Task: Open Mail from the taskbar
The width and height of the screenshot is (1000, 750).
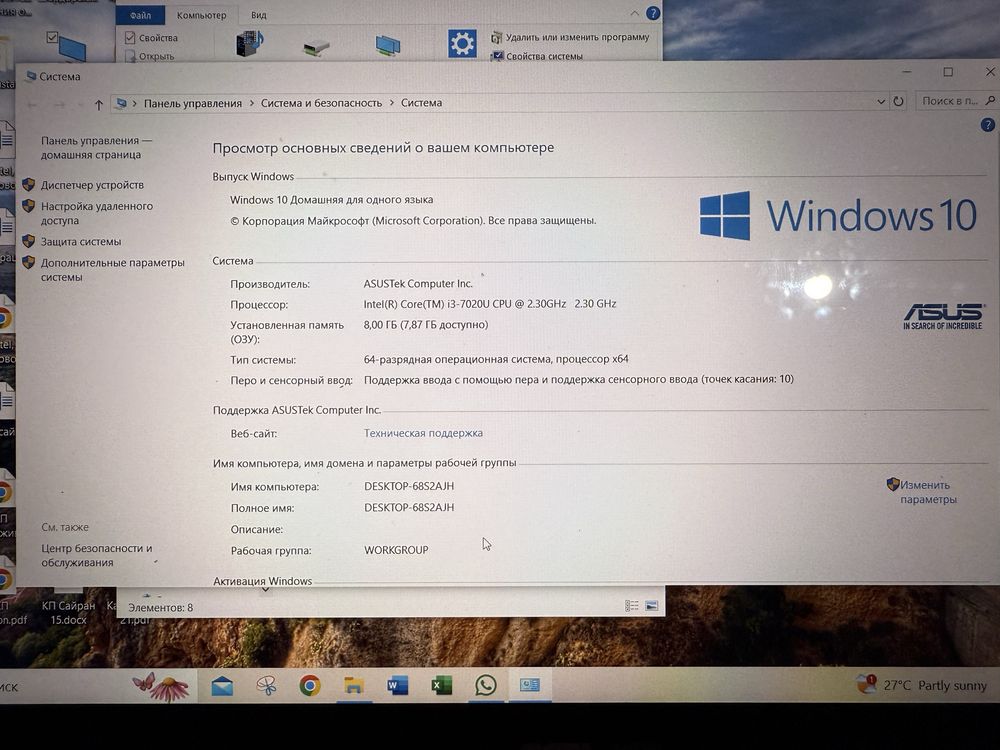Action: (x=222, y=686)
